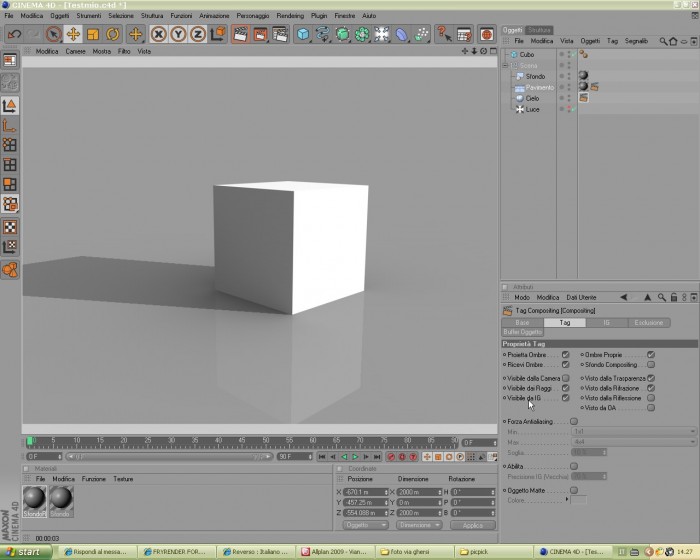Add a Cube primitive from toolbar

(x=303, y=34)
